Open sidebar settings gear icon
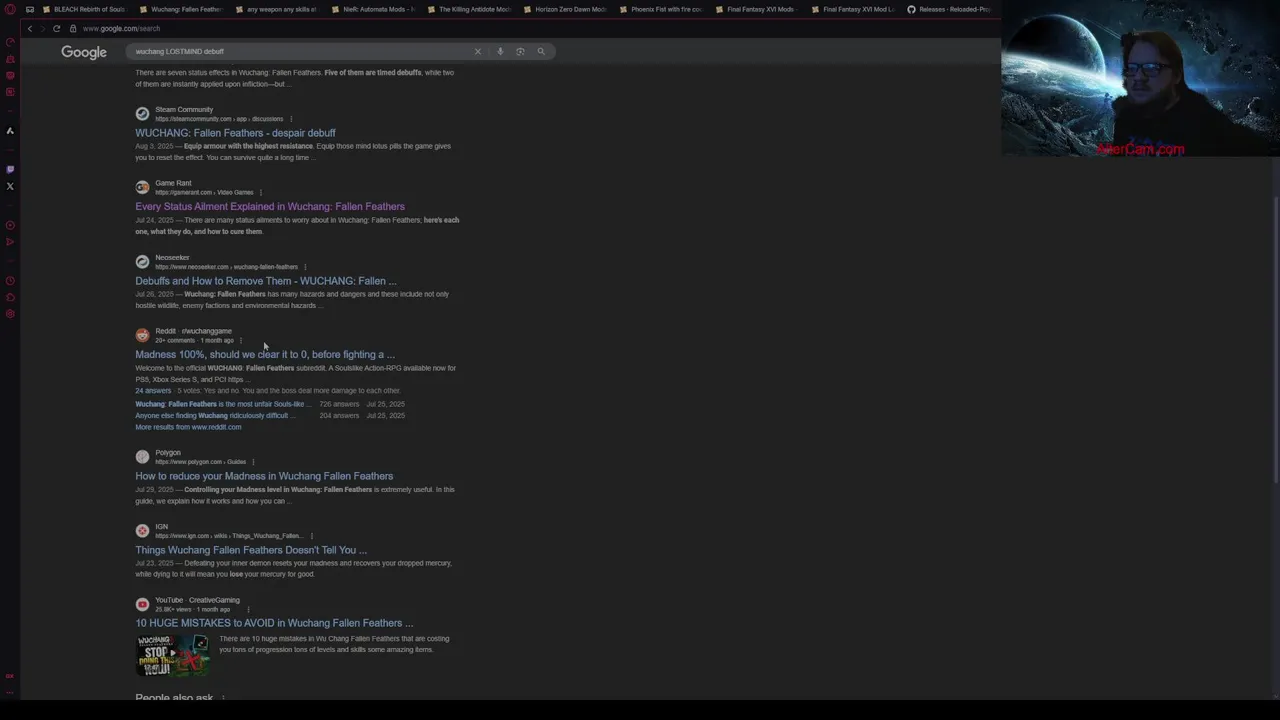The width and height of the screenshot is (1280, 720). 10,314
